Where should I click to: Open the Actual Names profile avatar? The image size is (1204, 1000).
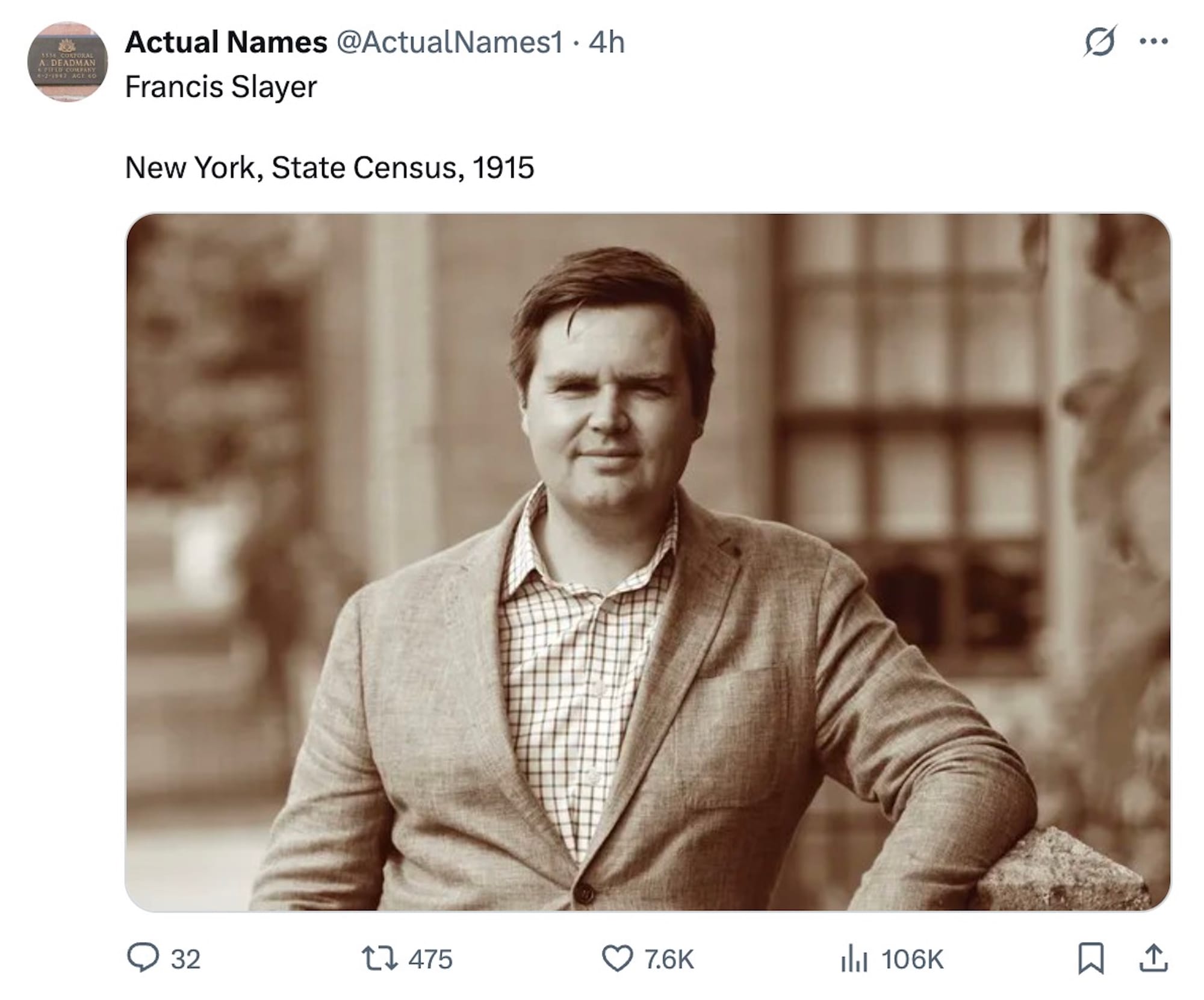[67, 62]
